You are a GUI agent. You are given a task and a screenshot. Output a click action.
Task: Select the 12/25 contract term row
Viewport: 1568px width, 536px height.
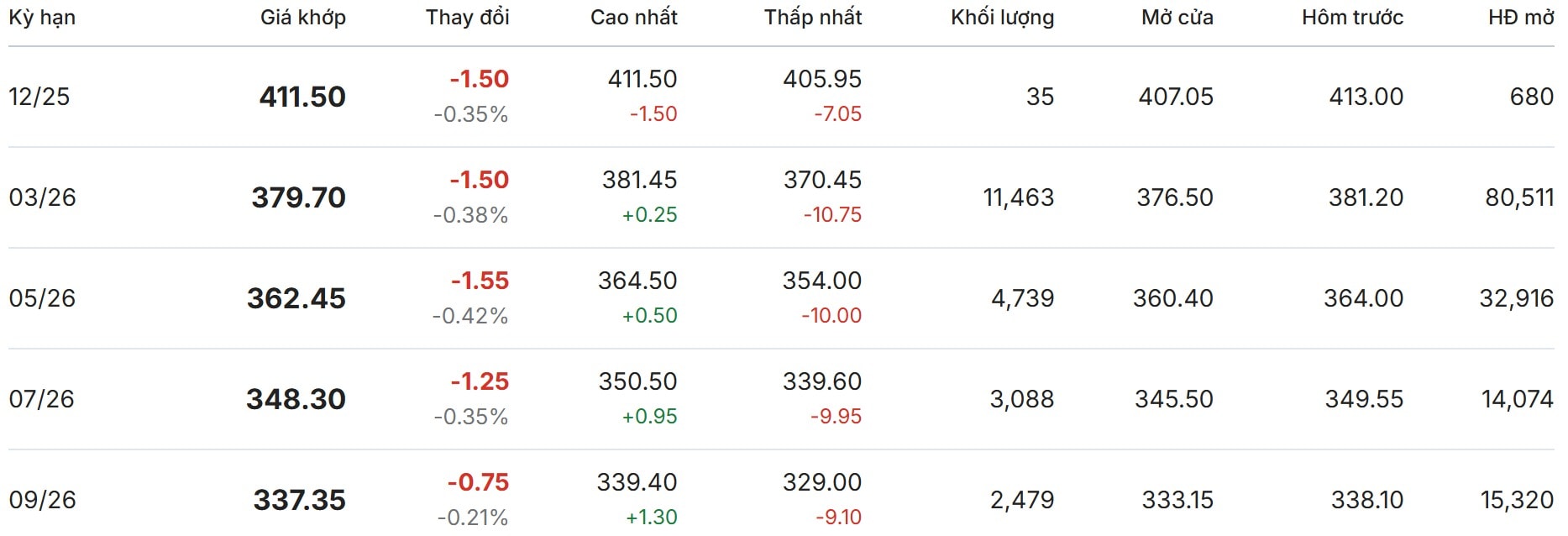pyautogui.click(x=39, y=97)
